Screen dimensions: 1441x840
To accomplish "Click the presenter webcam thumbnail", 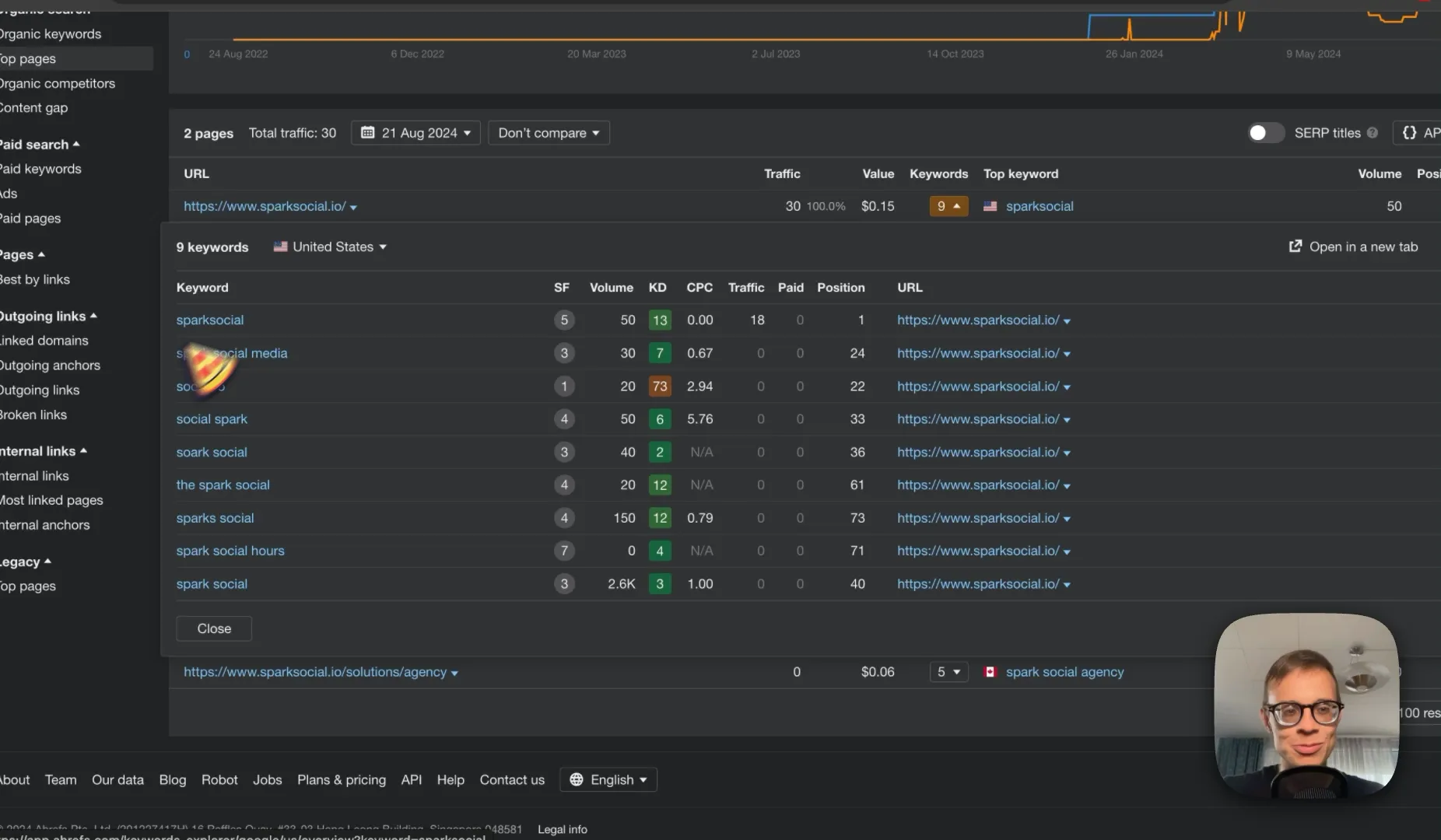I will [1306, 705].
